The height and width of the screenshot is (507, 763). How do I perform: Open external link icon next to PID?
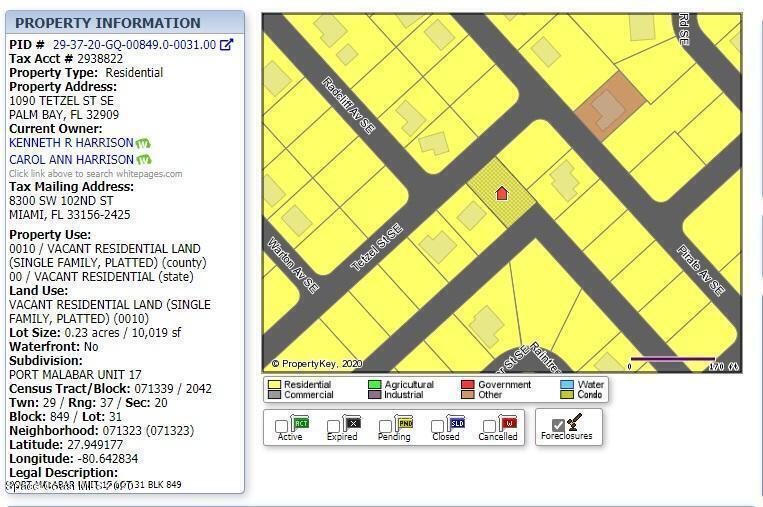click(227, 45)
